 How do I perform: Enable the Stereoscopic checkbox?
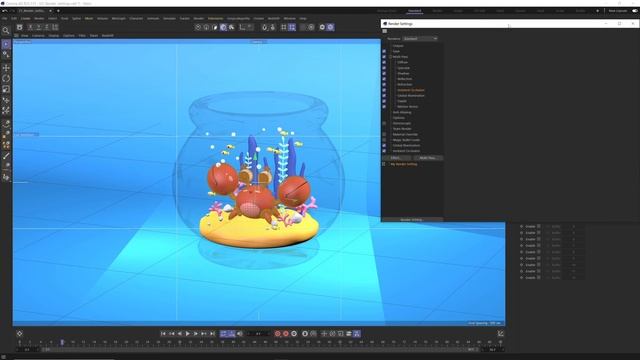pyautogui.click(x=384, y=123)
